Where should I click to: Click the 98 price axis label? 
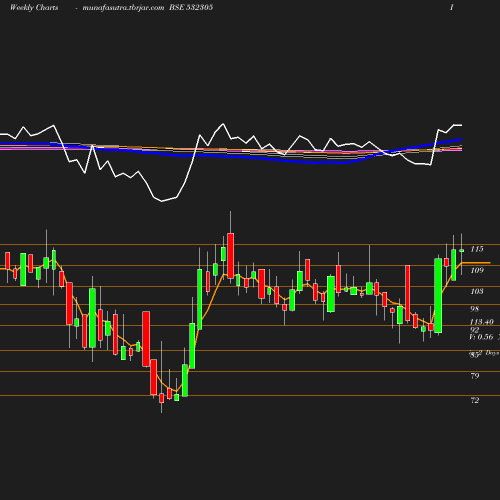(x=475, y=309)
